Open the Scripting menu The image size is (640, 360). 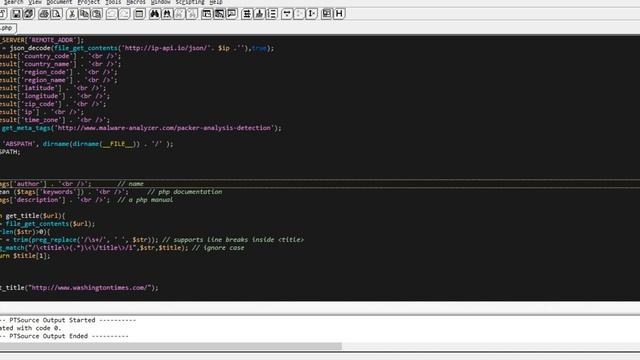190,2
